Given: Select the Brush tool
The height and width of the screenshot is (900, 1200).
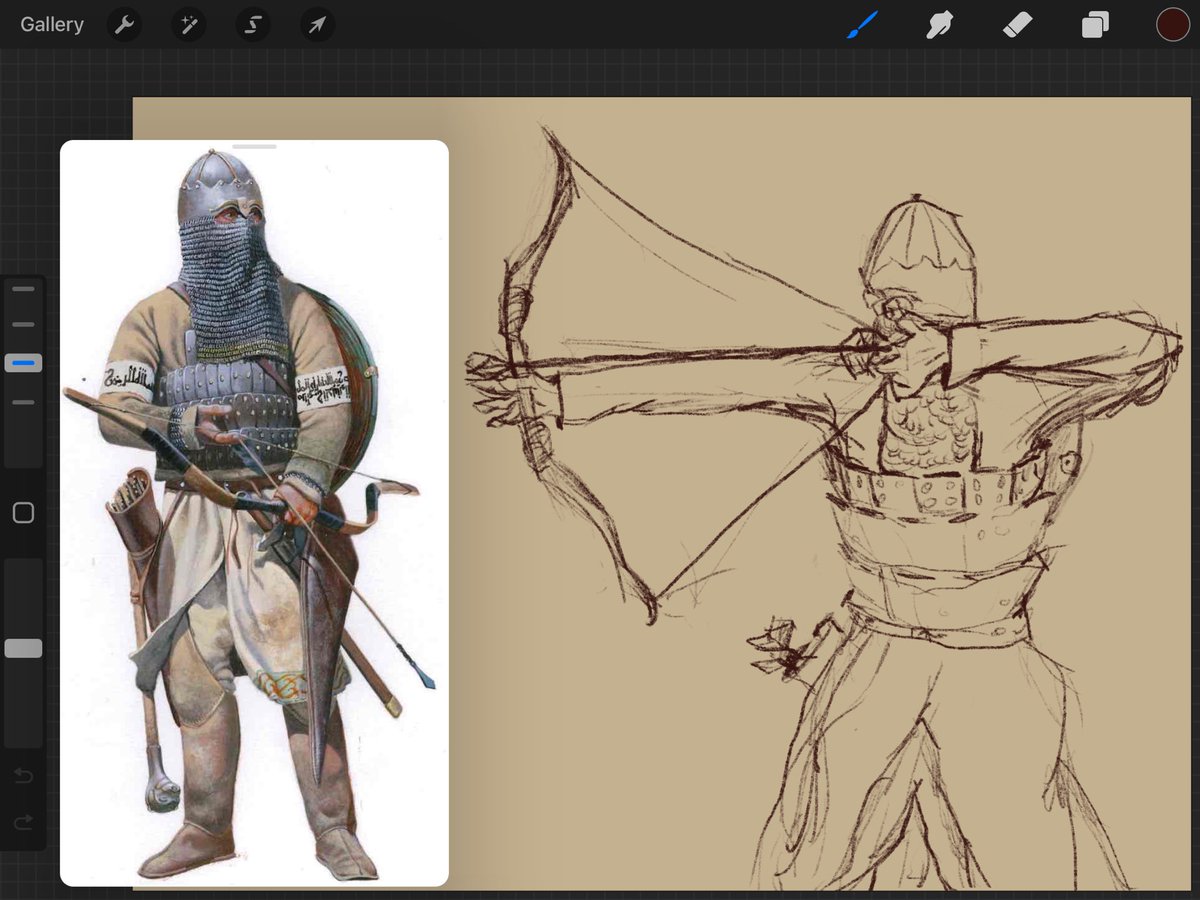Looking at the screenshot, I should [861, 25].
